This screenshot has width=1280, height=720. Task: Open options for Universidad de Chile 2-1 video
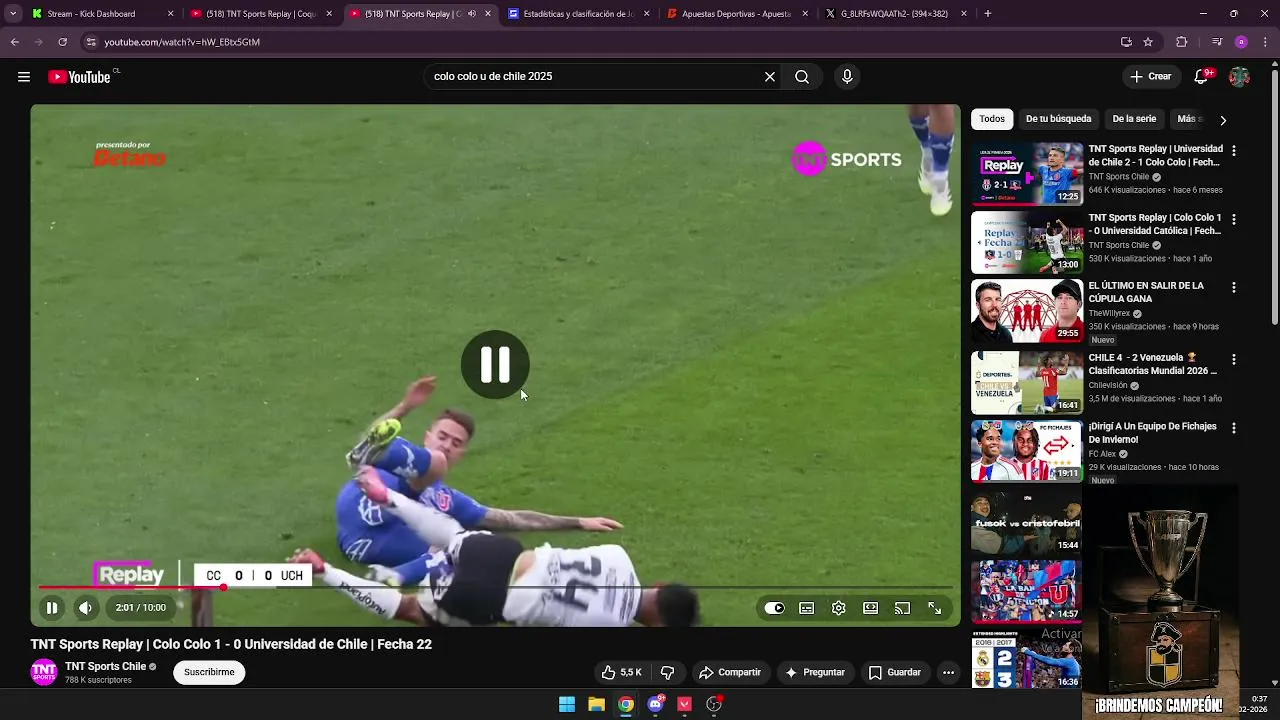pos(1233,151)
